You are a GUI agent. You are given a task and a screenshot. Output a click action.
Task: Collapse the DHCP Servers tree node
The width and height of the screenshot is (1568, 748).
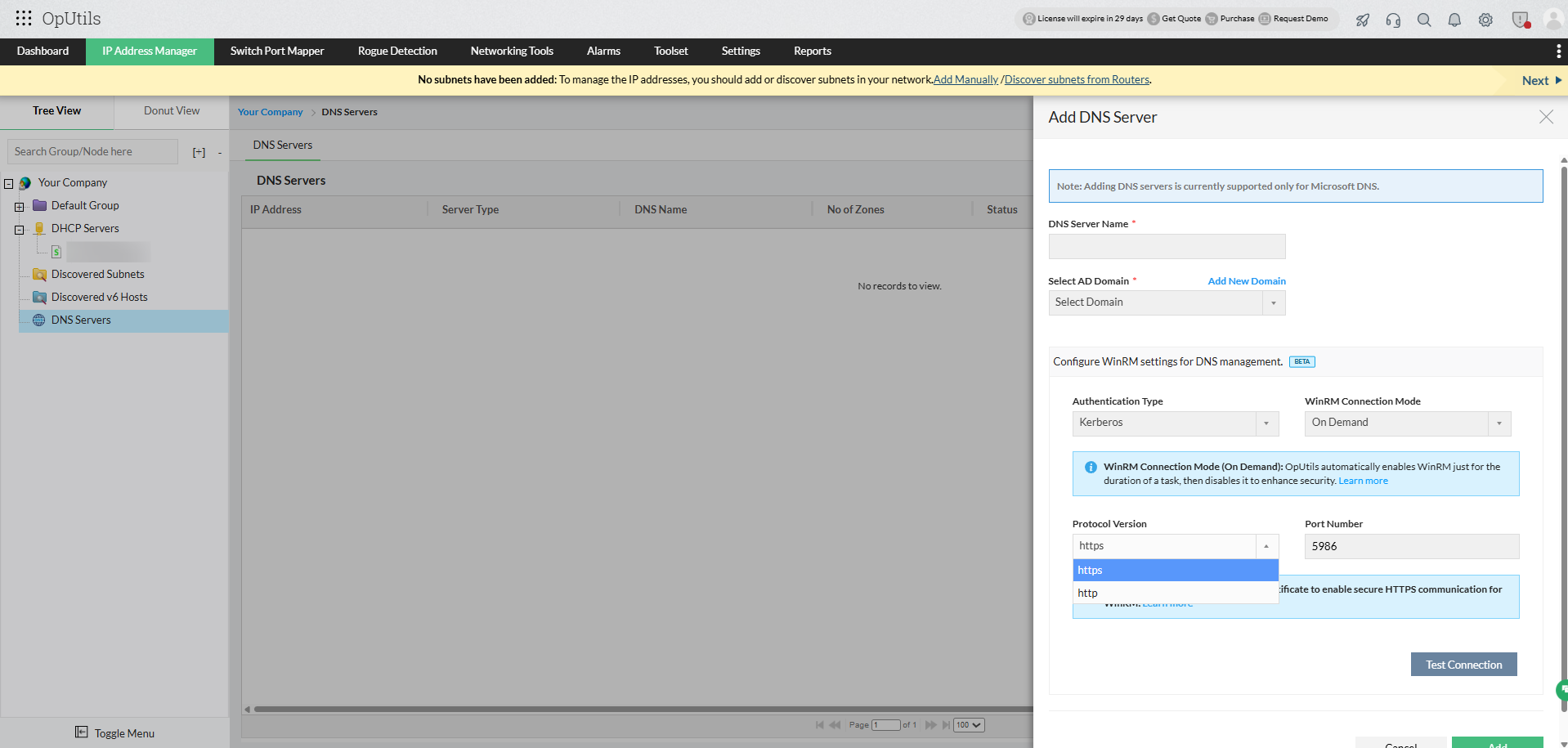coord(20,230)
